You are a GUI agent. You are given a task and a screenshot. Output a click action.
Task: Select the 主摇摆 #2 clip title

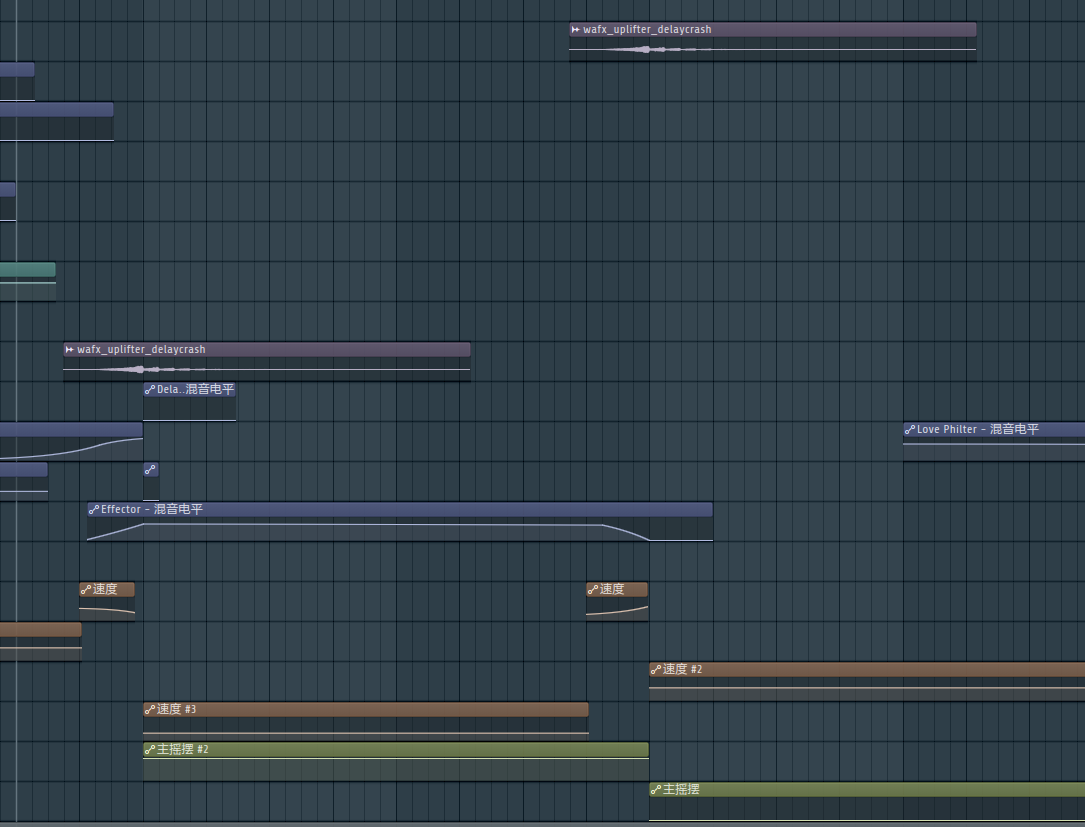[x=183, y=749]
